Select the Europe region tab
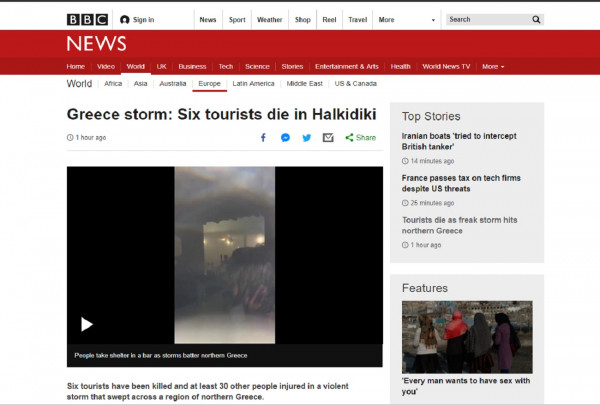 pos(210,84)
